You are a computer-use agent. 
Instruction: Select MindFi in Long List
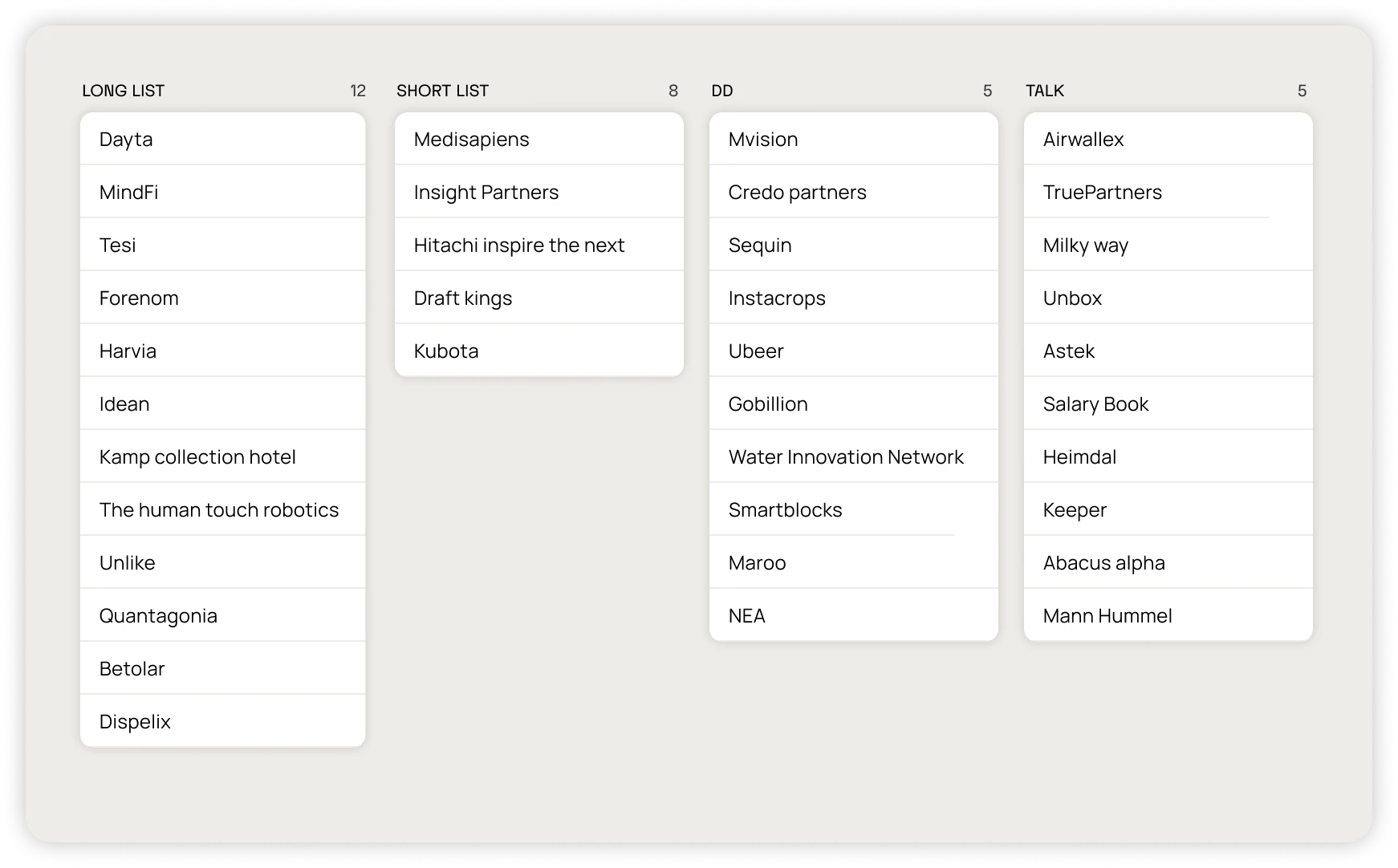point(222,192)
